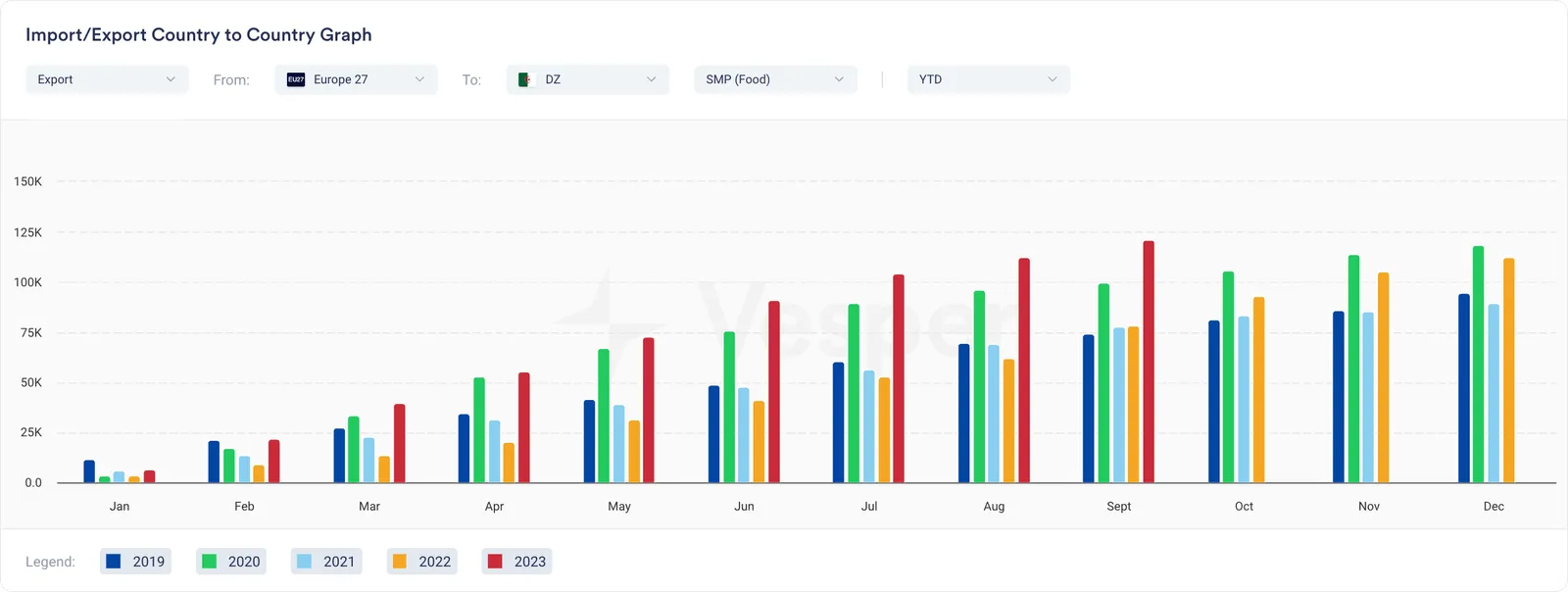Image resolution: width=1568 pixels, height=592 pixels.
Task: Open the SMP (Food) product dropdown
Action: (775, 79)
